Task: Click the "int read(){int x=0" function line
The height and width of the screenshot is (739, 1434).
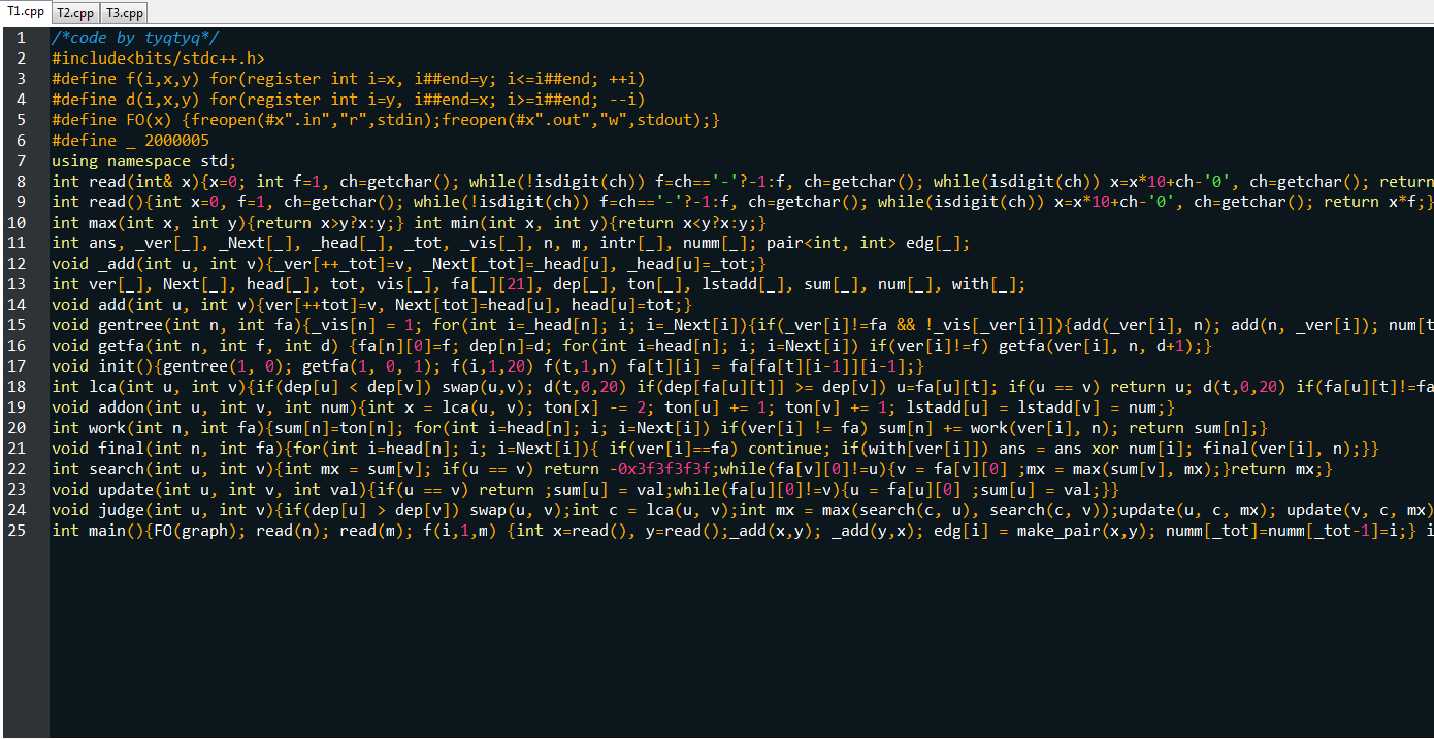Action: [x=743, y=202]
